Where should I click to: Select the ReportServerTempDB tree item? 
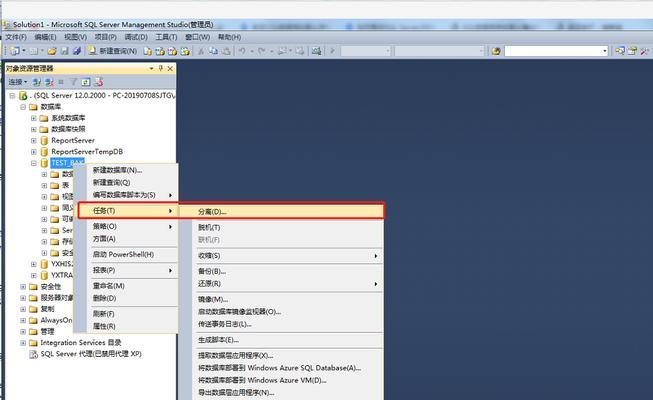[x=87, y=152]
